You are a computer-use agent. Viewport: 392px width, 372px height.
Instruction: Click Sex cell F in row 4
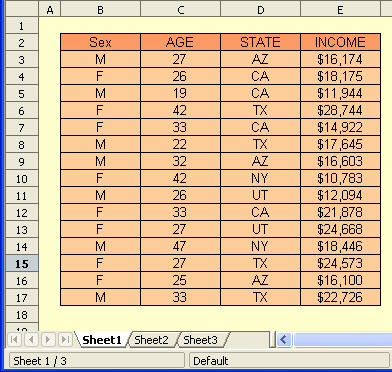tap(100, 76)
